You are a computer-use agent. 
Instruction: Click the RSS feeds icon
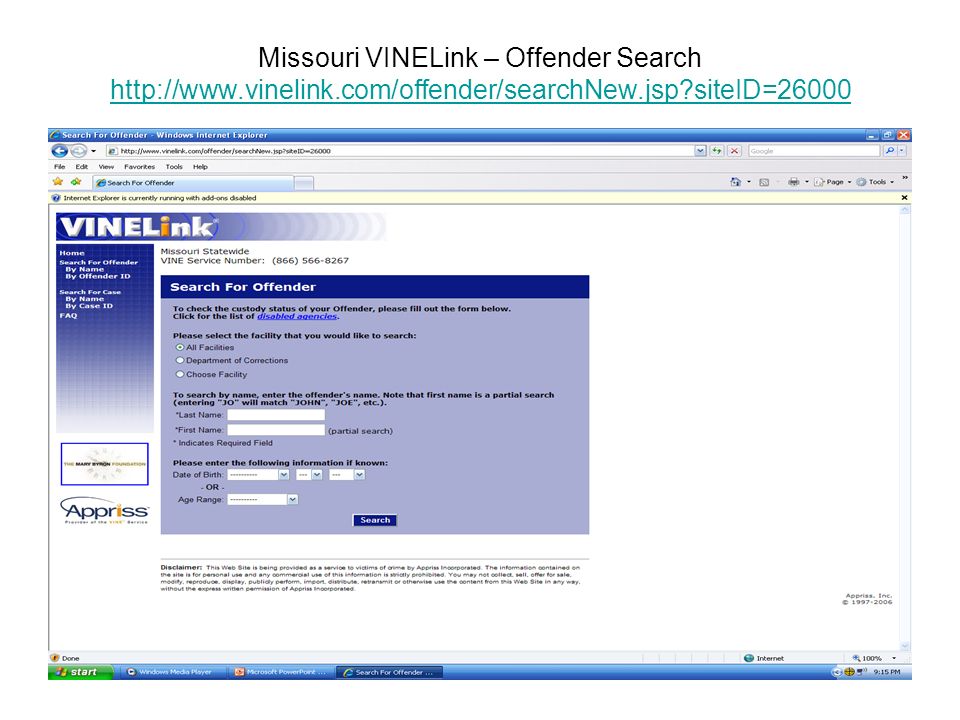[x=764, y=182]
